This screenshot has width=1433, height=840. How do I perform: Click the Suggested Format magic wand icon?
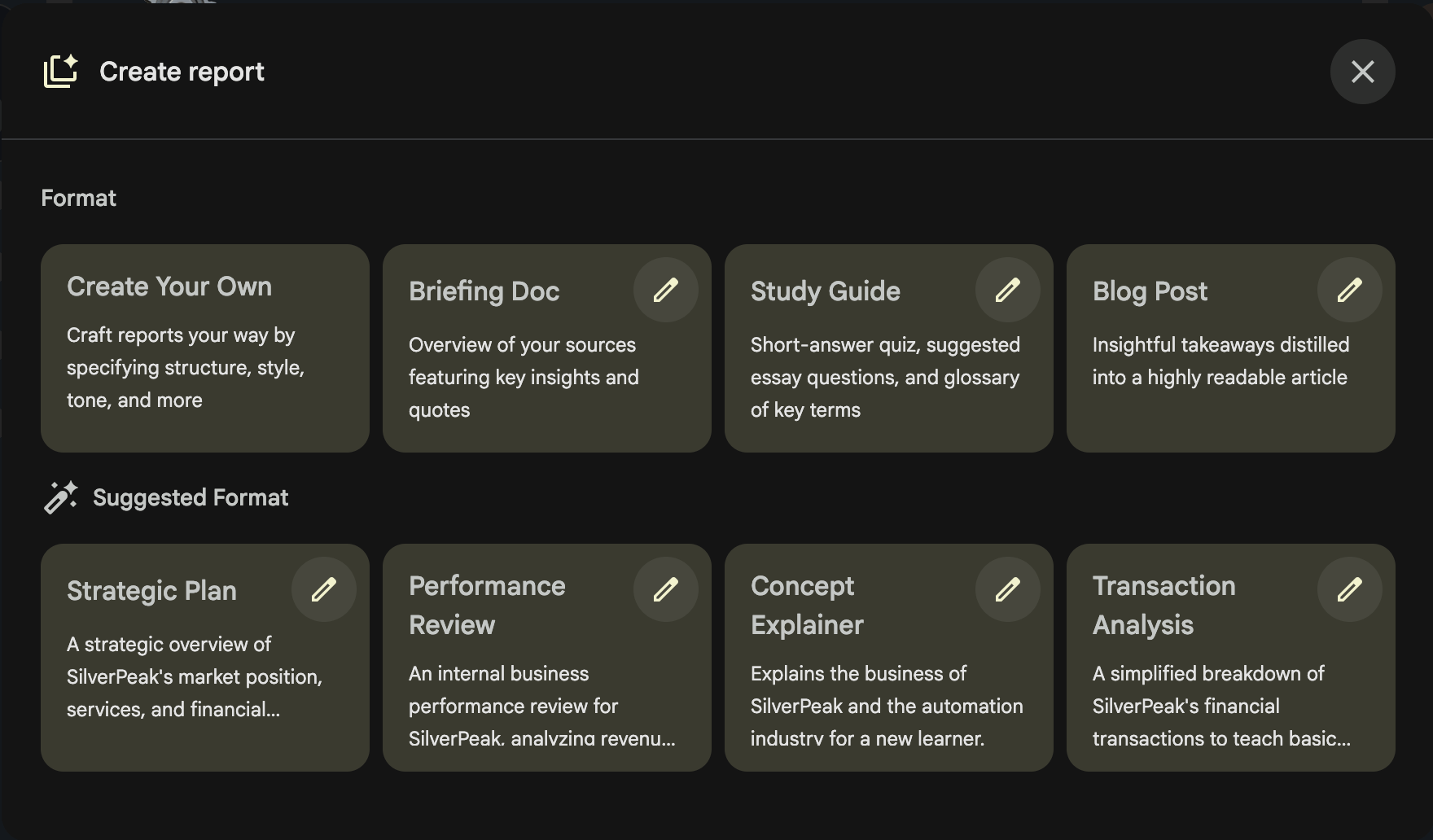[60, 497]
